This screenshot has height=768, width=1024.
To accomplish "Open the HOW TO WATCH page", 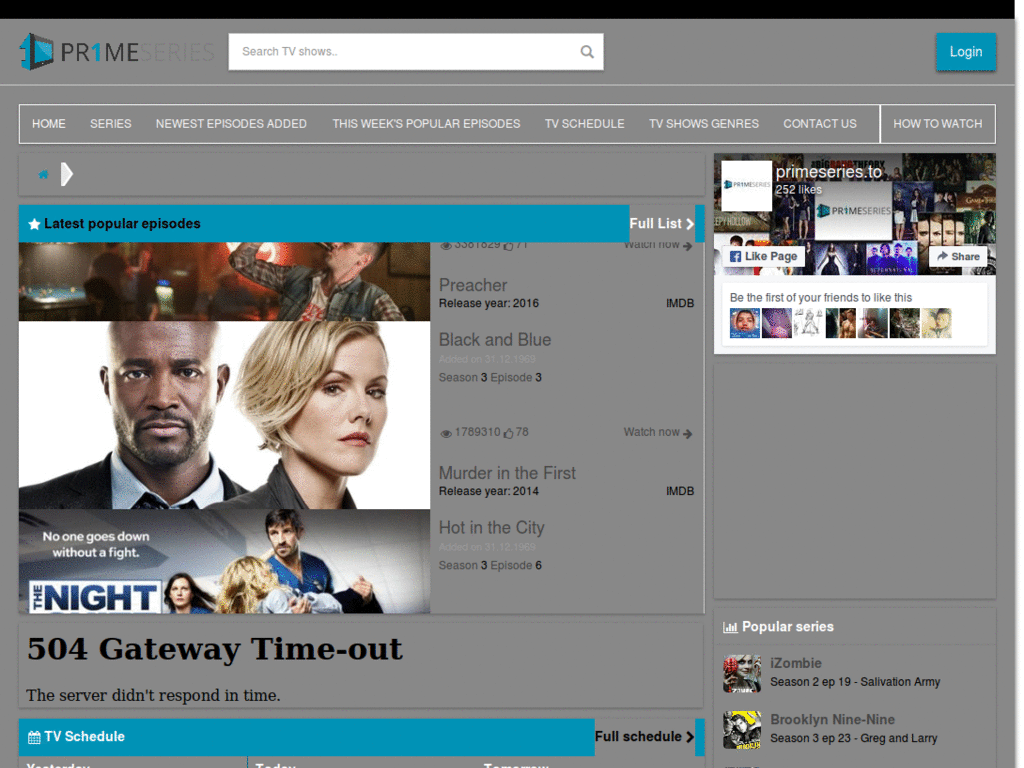I will pyautogui.click(x=937, y=124).
